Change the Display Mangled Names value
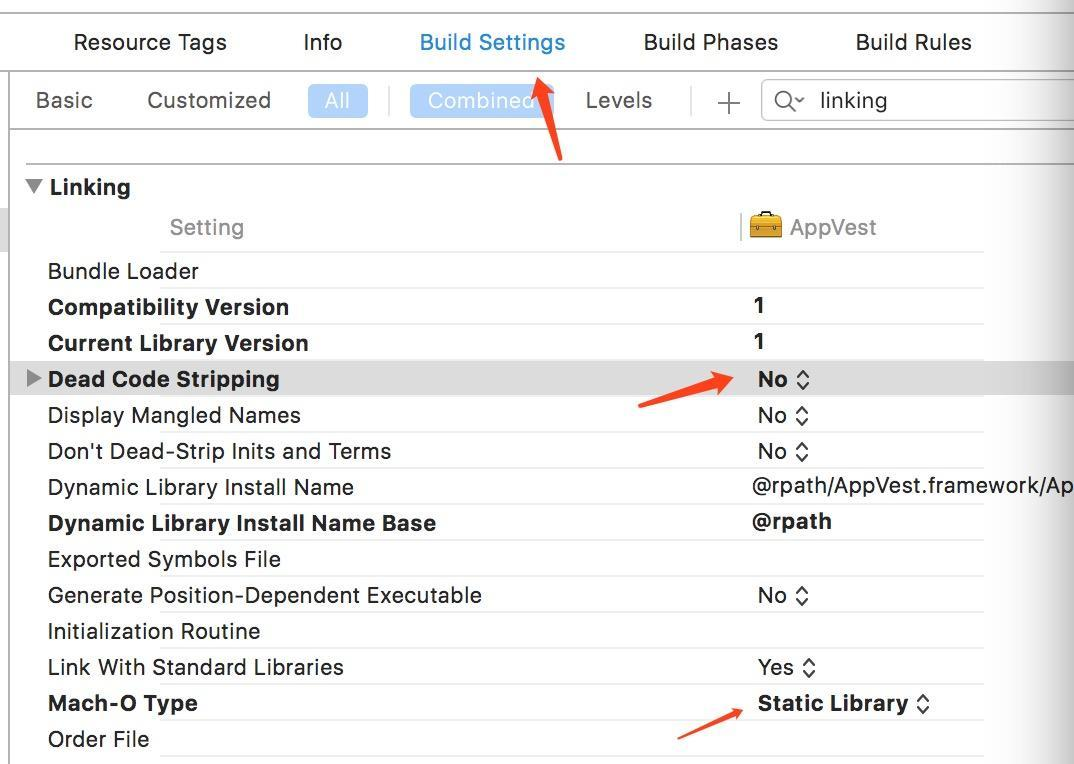 [784, 415]
